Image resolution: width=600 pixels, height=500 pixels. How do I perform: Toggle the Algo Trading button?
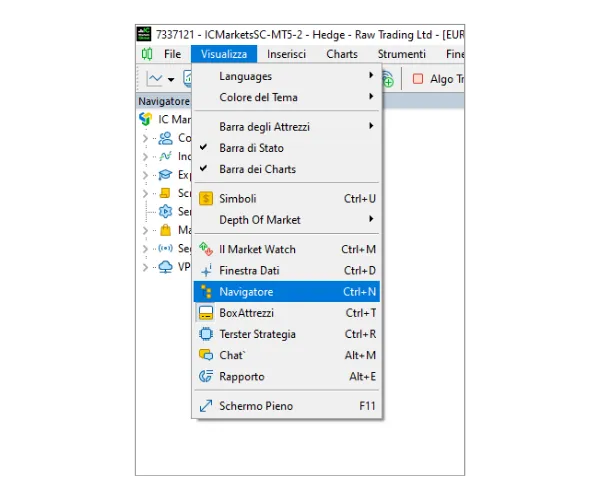[x=437, y=79]
